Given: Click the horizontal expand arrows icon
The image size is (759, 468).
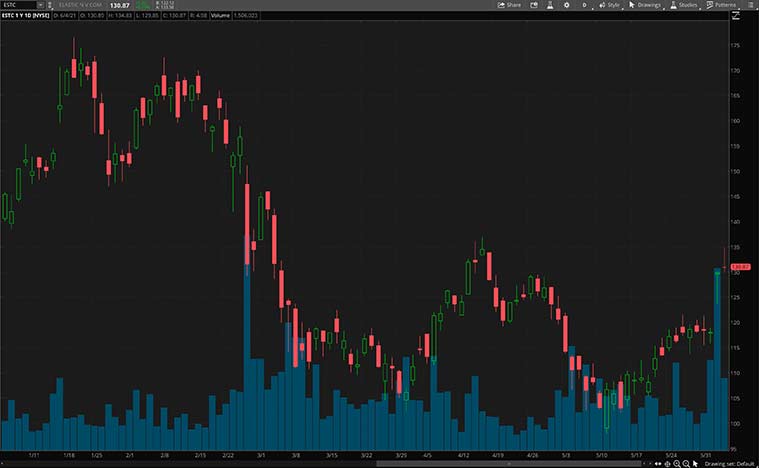Looking at the screenshot, I should (657, 464).
